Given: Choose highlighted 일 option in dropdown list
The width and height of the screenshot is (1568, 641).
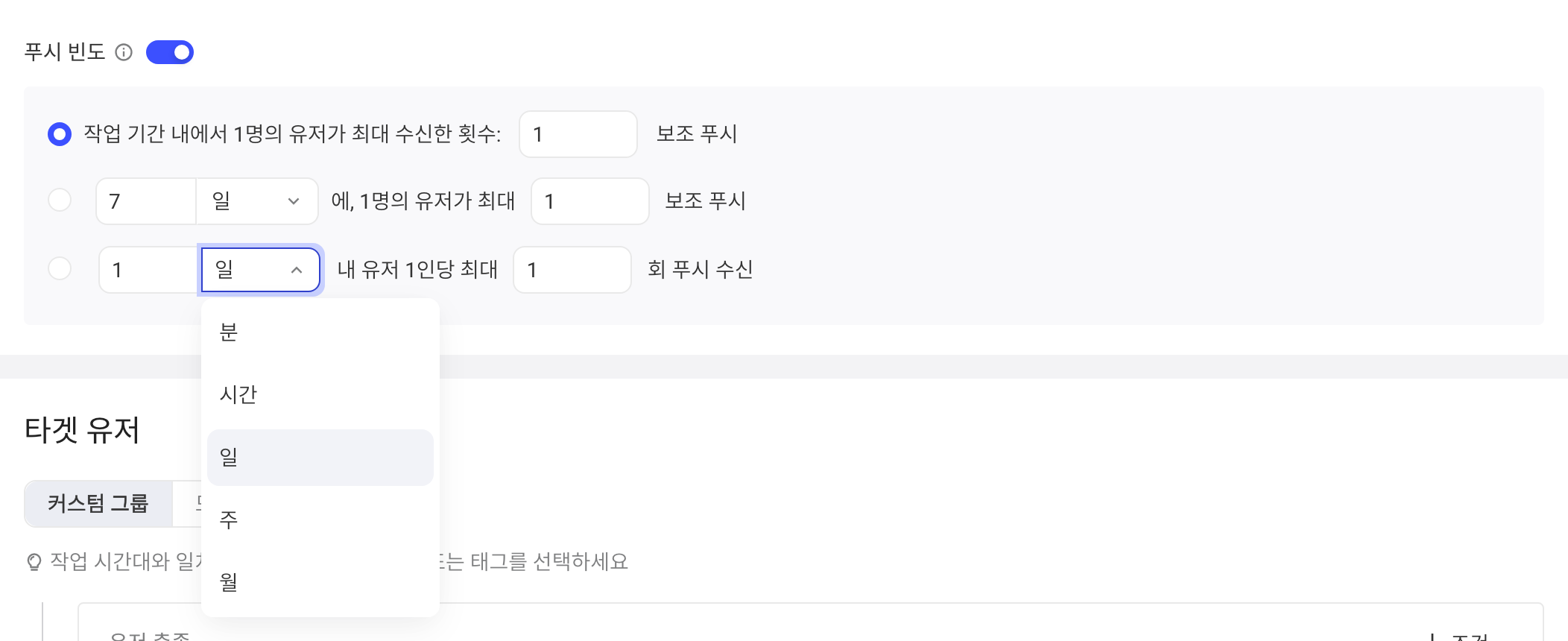Looking at the screenshot, I should 320,458.
